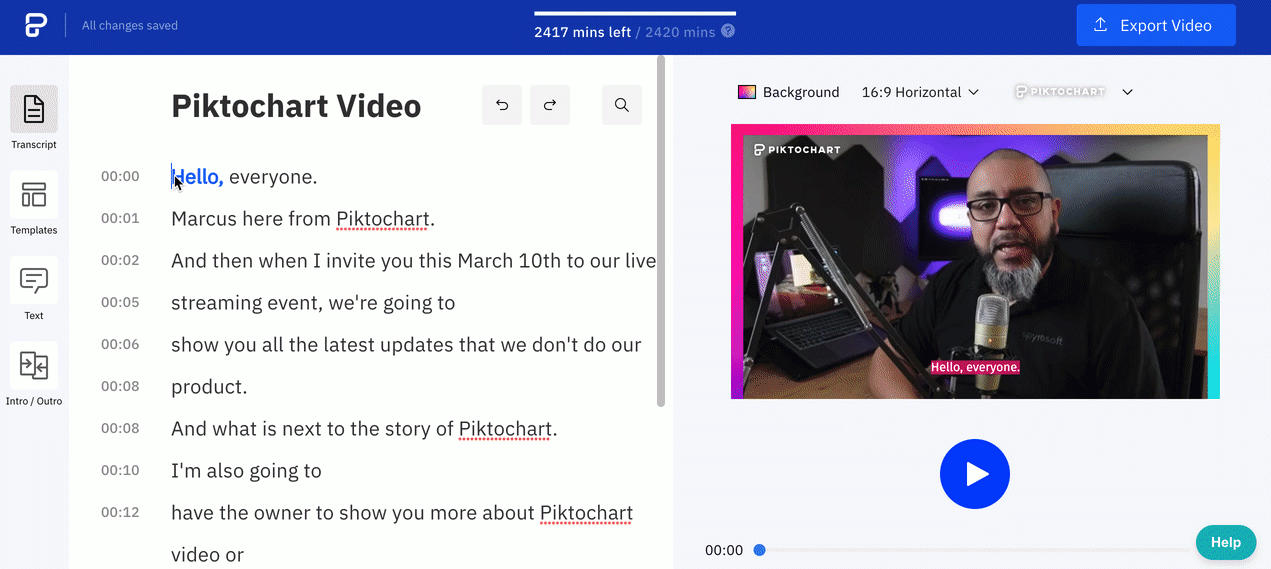Click the 'Piktochart Video' title

pos(296,106)
